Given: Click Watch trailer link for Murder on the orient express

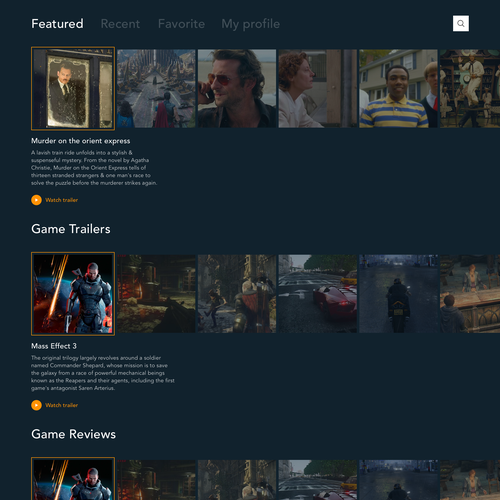Looking at the screenshot, I should 62,200.
